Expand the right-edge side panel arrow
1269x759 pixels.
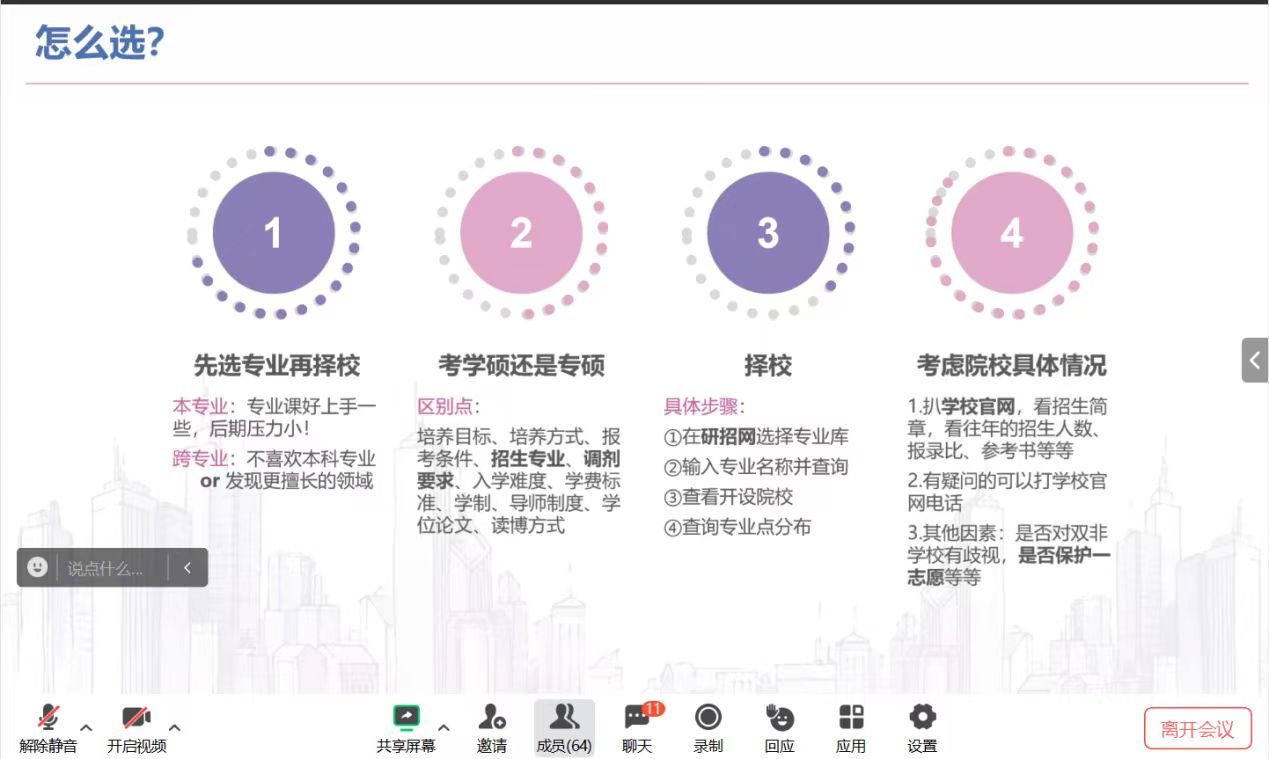[1255, 360]
